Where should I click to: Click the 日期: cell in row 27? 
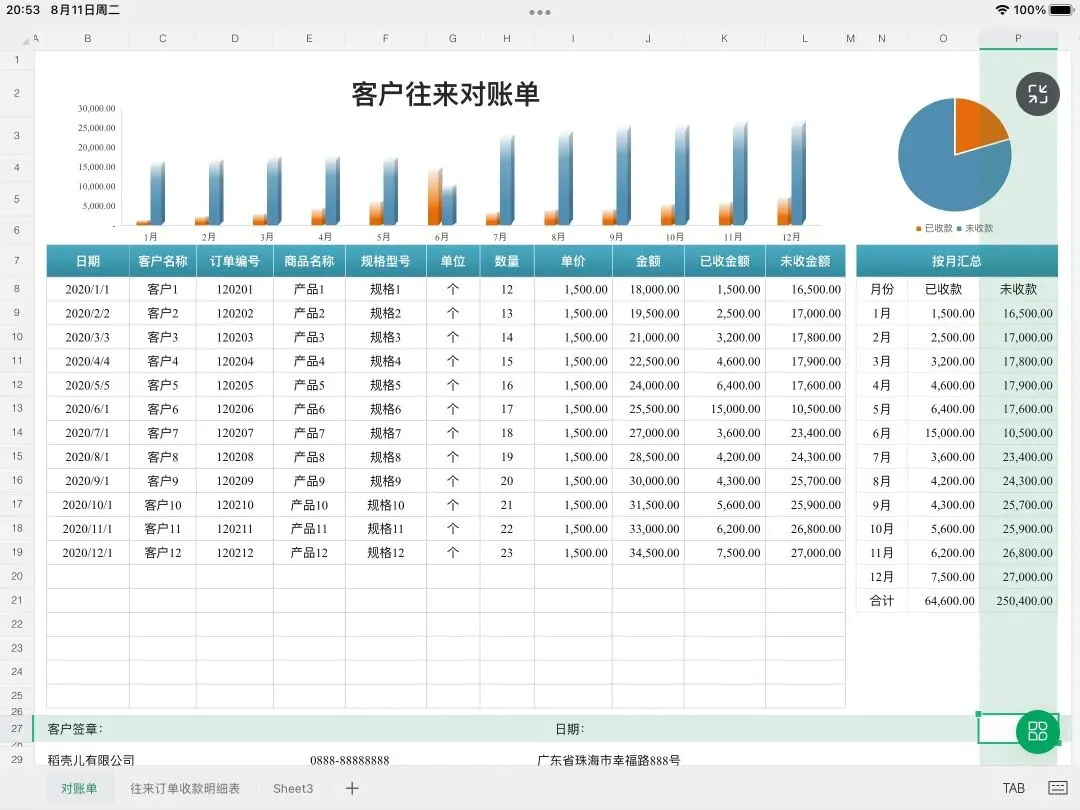570,729
